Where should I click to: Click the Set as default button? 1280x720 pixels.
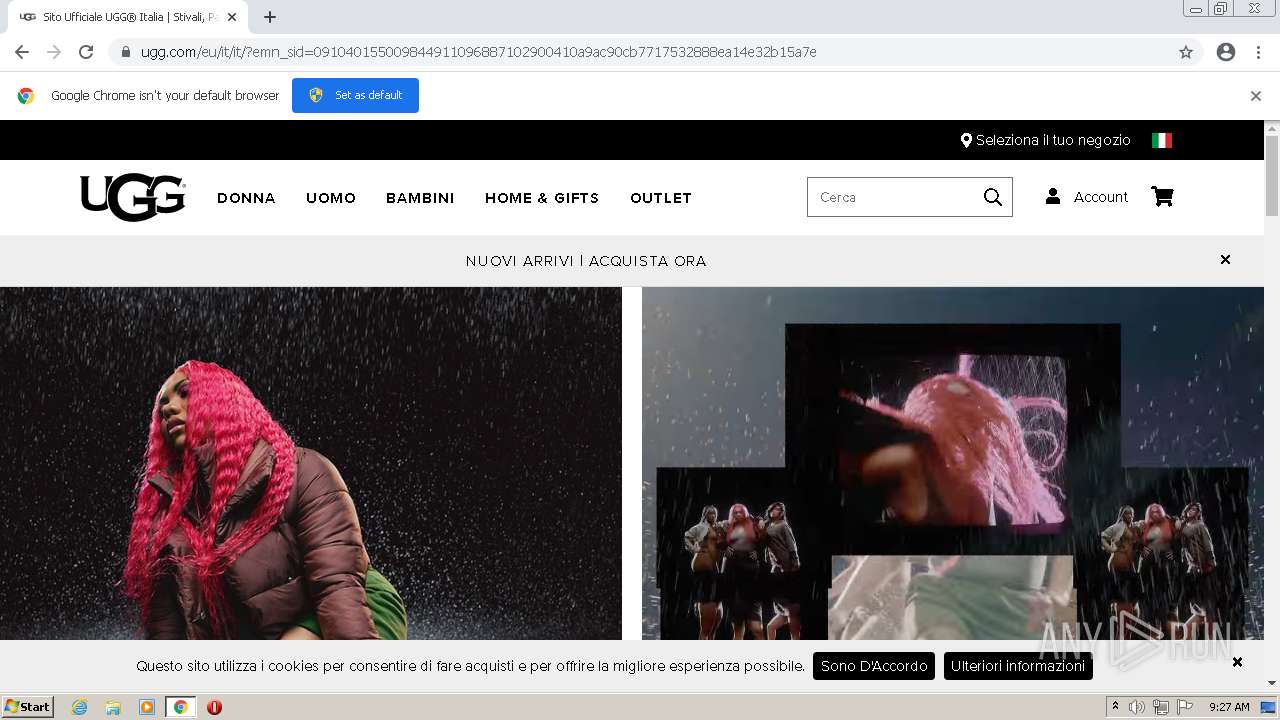(x=355, y=95)
